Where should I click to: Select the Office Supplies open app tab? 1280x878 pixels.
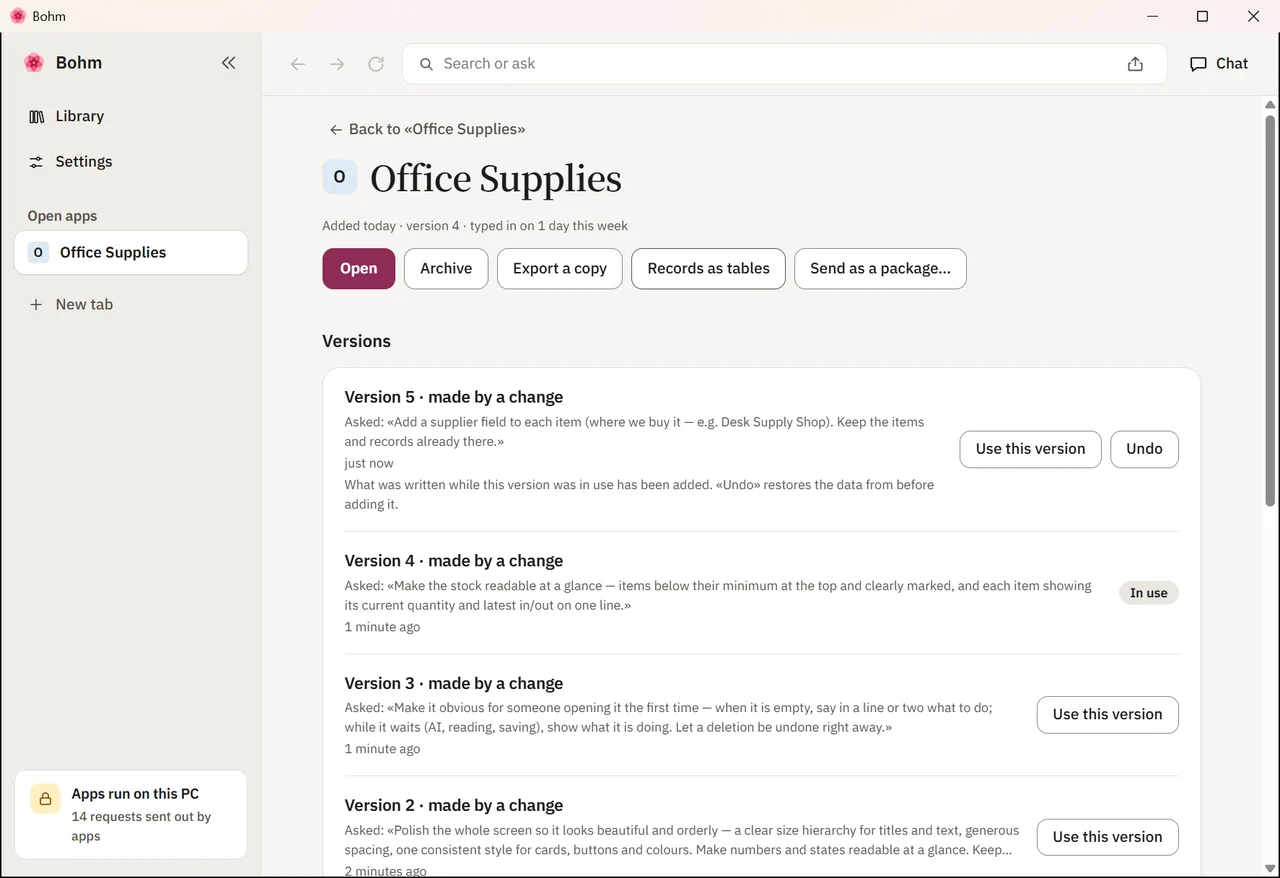tap(131, 253)
